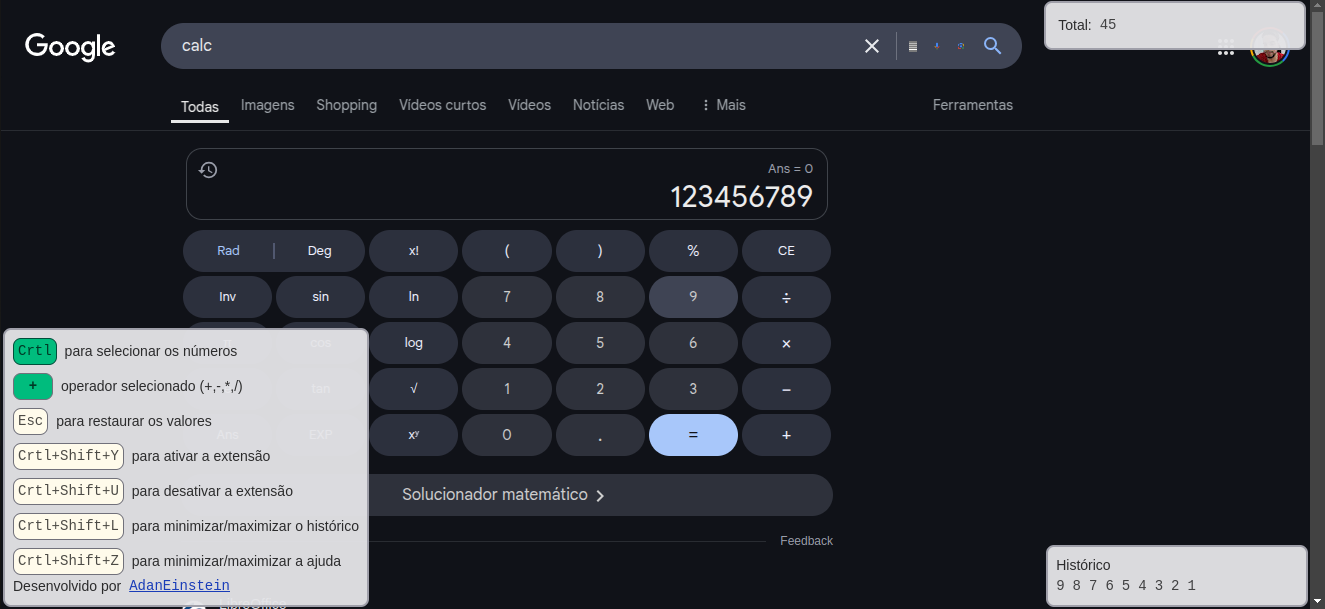Open Google Lens image search

pos(961,46)
